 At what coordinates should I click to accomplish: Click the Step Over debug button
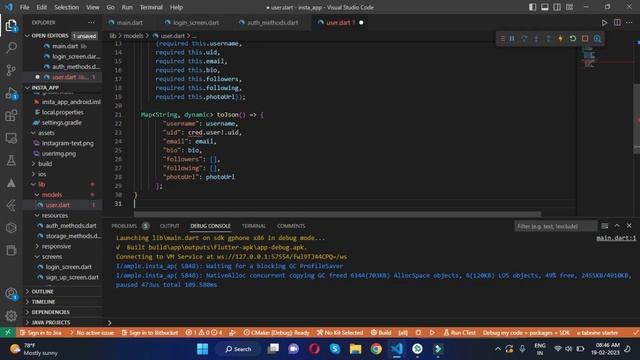524,39
